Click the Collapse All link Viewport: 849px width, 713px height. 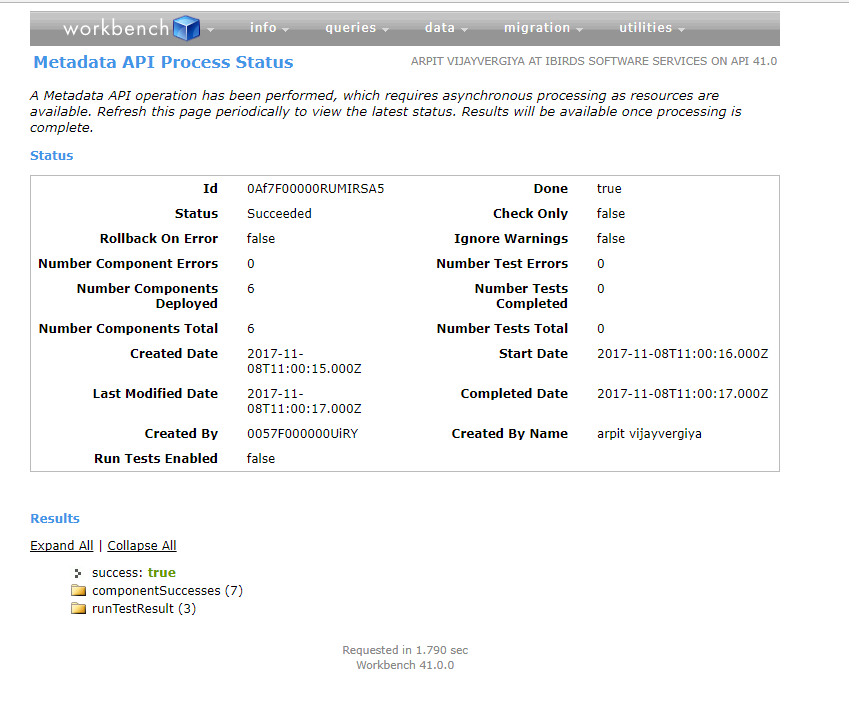(x=142, y=545)
